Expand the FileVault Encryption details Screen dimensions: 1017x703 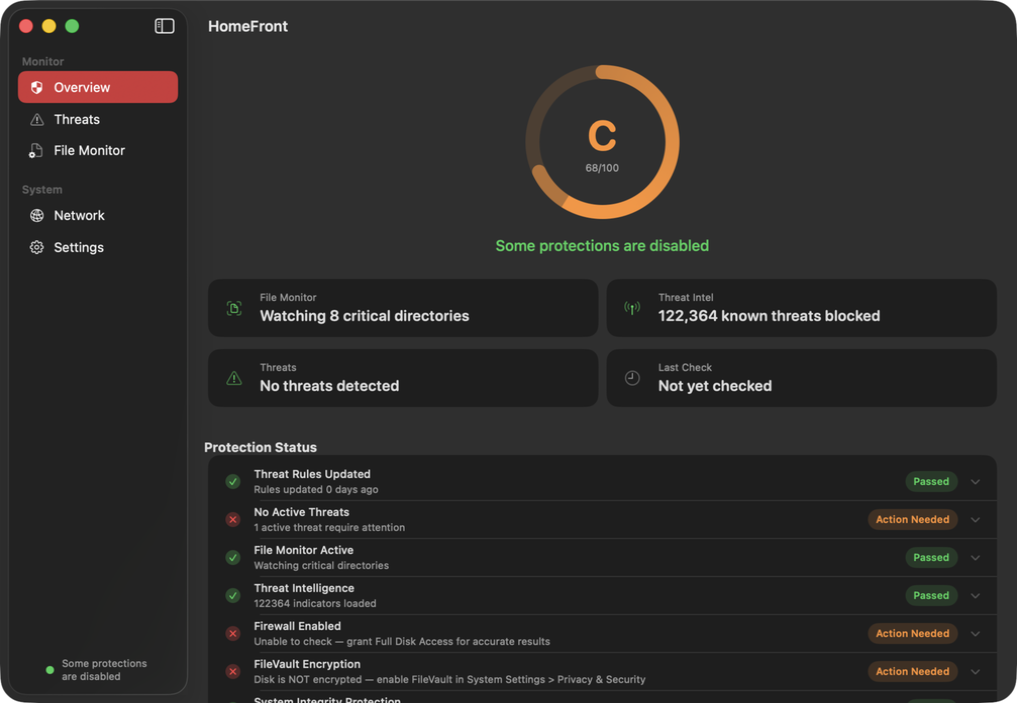pos(975,671)
